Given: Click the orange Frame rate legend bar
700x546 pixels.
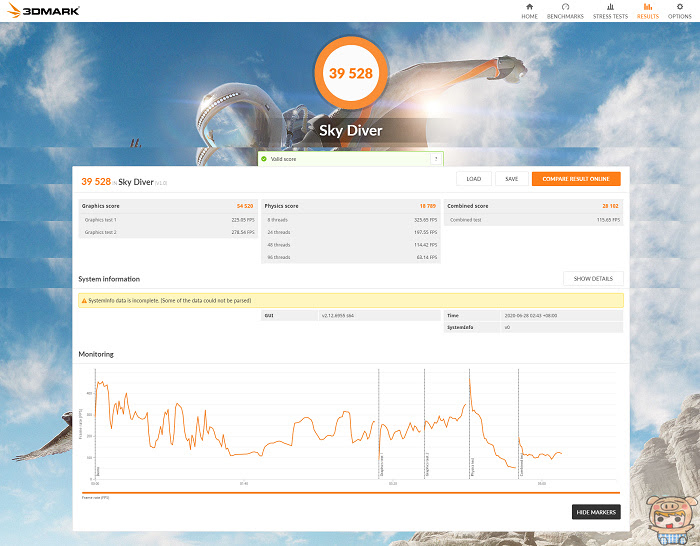Looking at the screenshot, I should 350,493.
